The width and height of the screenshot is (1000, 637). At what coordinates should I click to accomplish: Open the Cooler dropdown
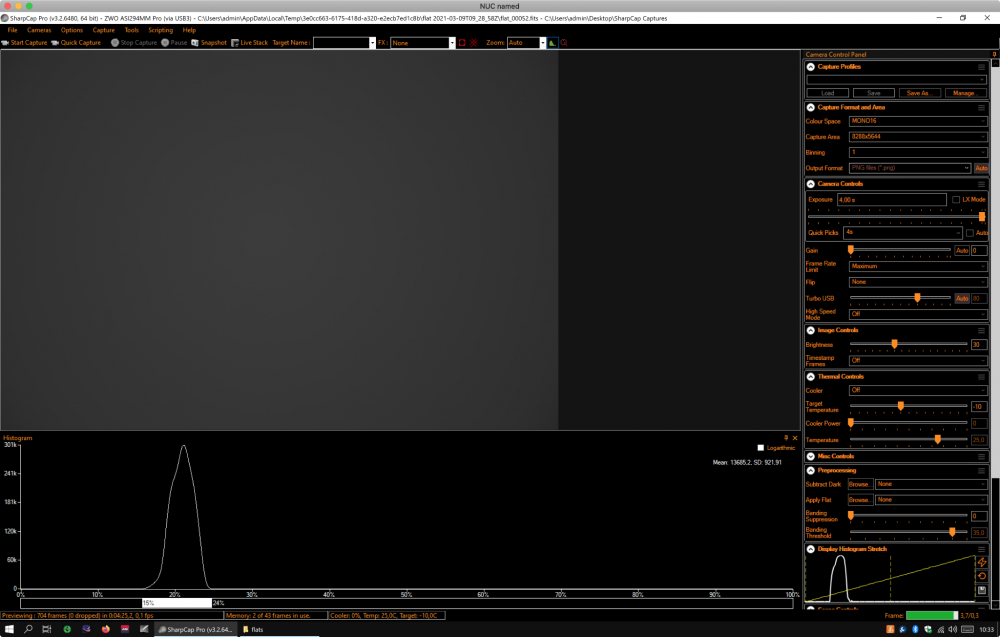pos(918,390)
